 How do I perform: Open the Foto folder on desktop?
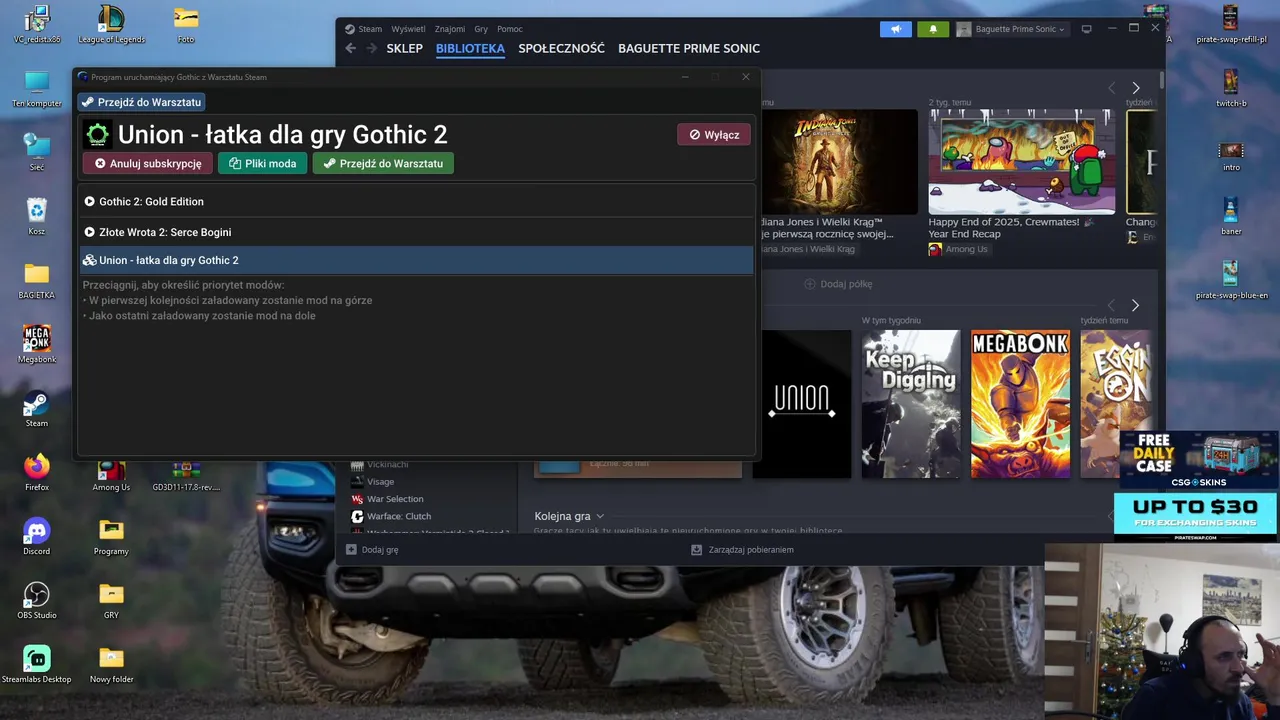pos(186,25)
